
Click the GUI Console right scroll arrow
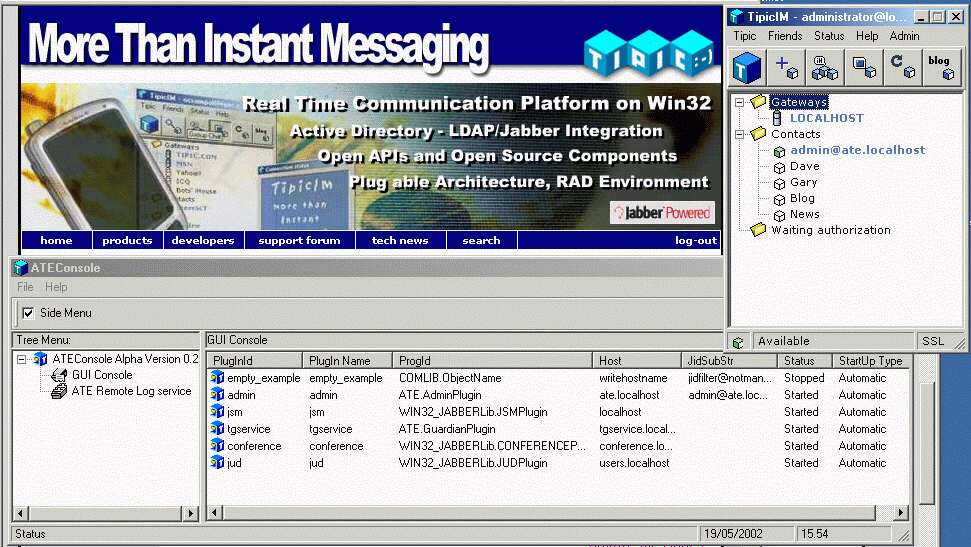[x=900, y=512]
